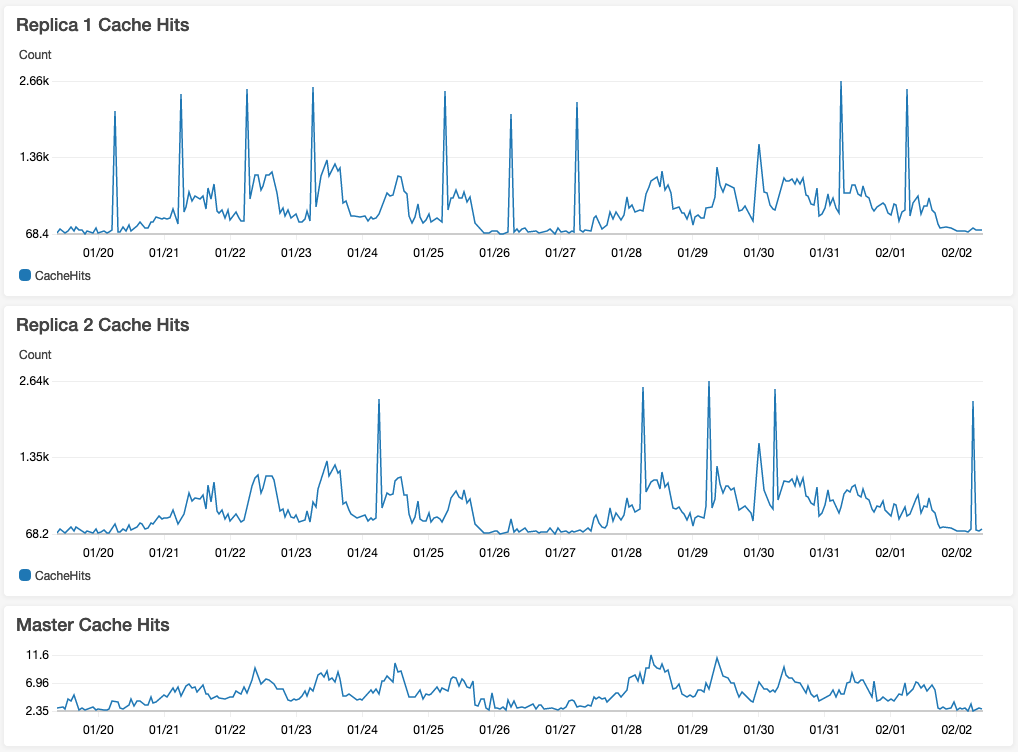
Task: Click the 01/24 date label in Replica 2 chart
Action: [x=362, y=553]
